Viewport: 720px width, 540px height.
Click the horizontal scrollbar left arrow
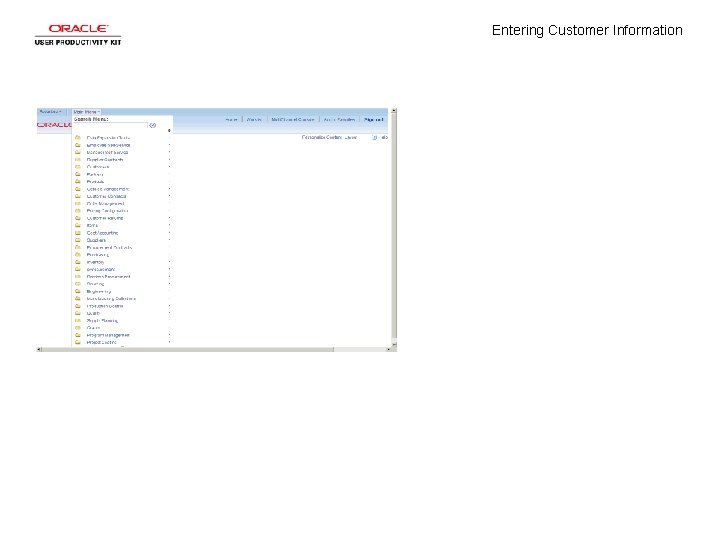tap(39, 349)
